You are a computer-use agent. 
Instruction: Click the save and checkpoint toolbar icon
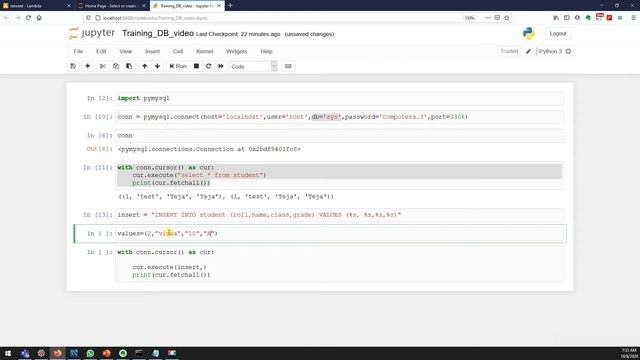pyautogui.click(x=73, y=66)
